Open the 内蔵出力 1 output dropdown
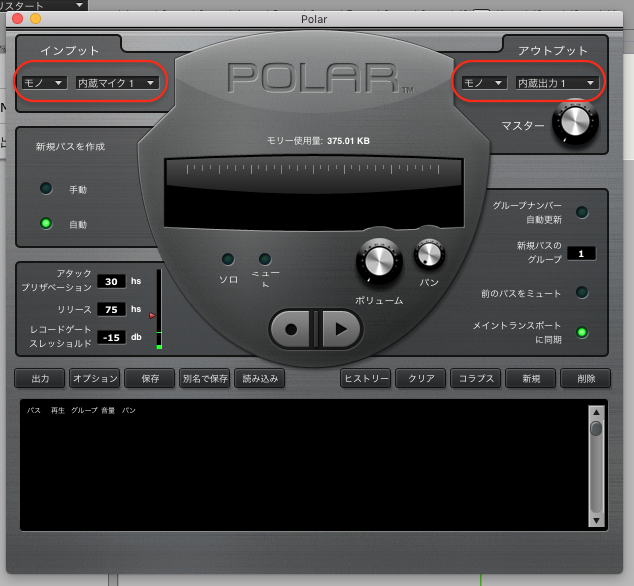The height and width of the screenshot is (586, 634). (x=557, y=83)
